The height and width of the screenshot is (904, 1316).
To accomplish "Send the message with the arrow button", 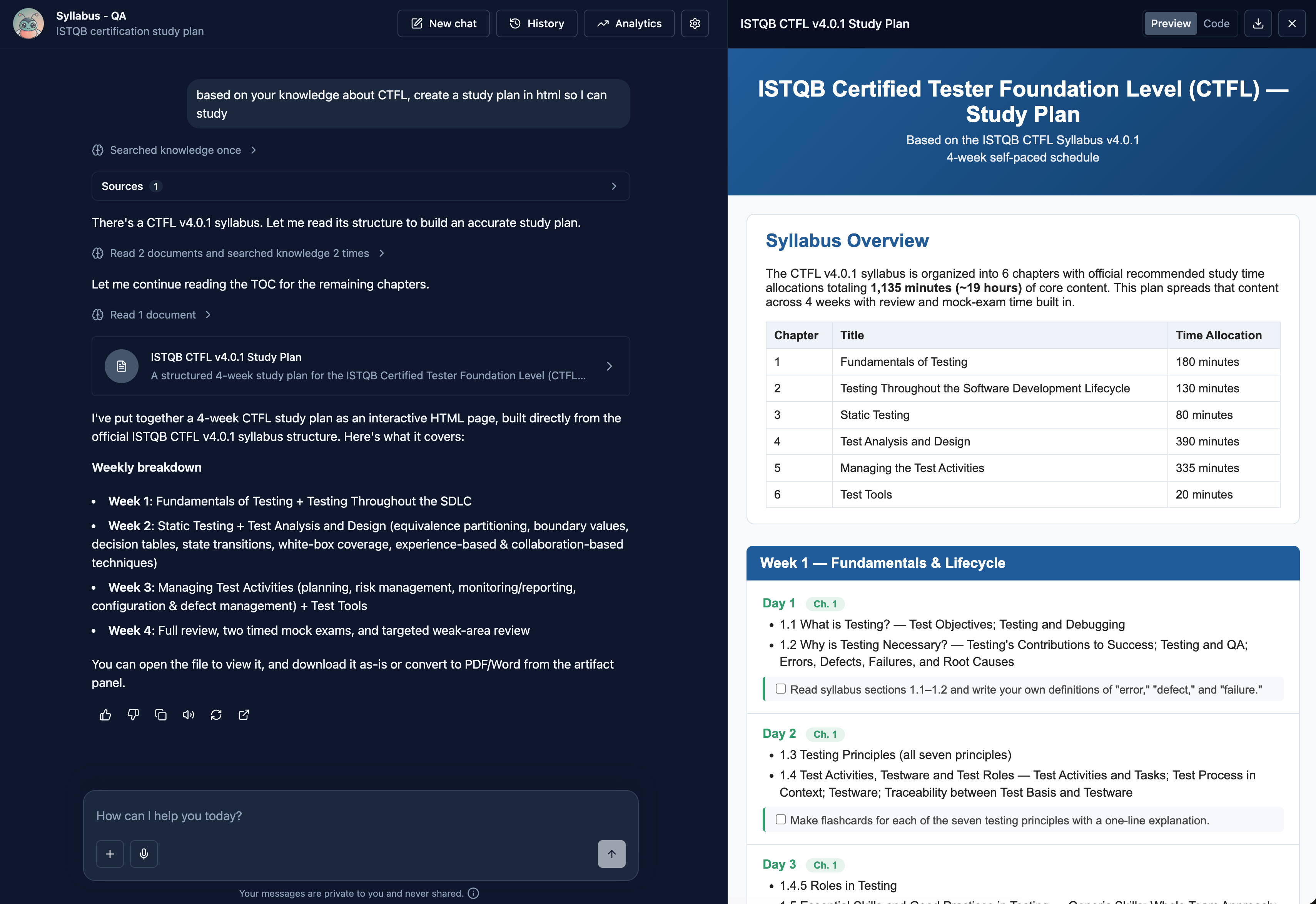I will coord(612,854).
